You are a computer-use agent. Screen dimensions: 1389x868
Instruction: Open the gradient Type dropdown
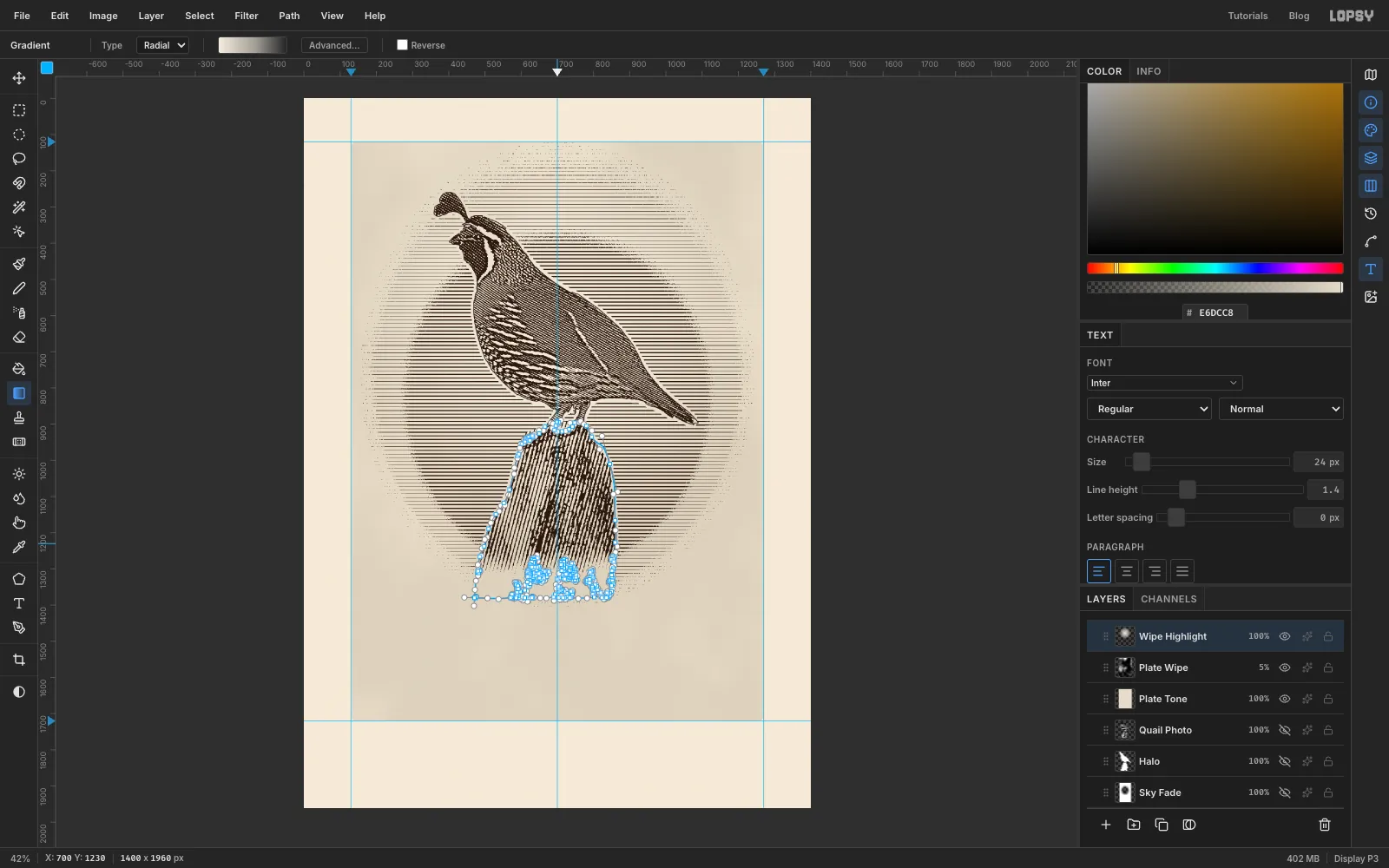coord(162,45)
